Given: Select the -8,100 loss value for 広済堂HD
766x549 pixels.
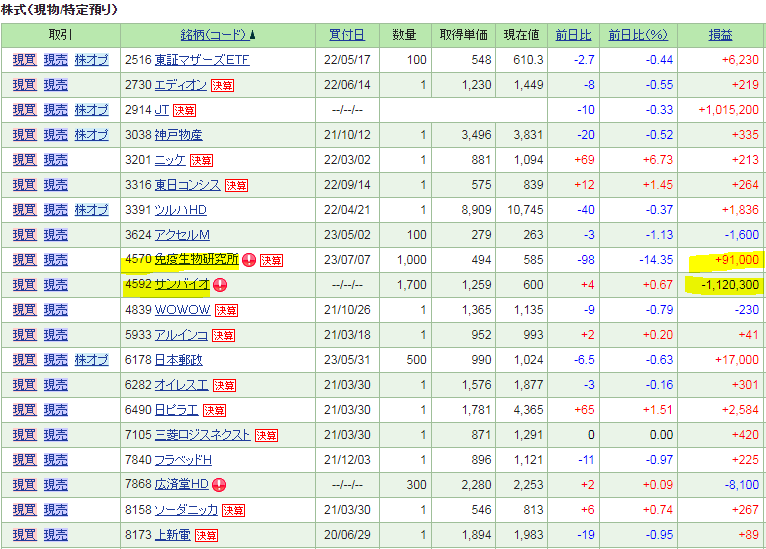Looking at the screenshot, I should (x=742, y=485).
